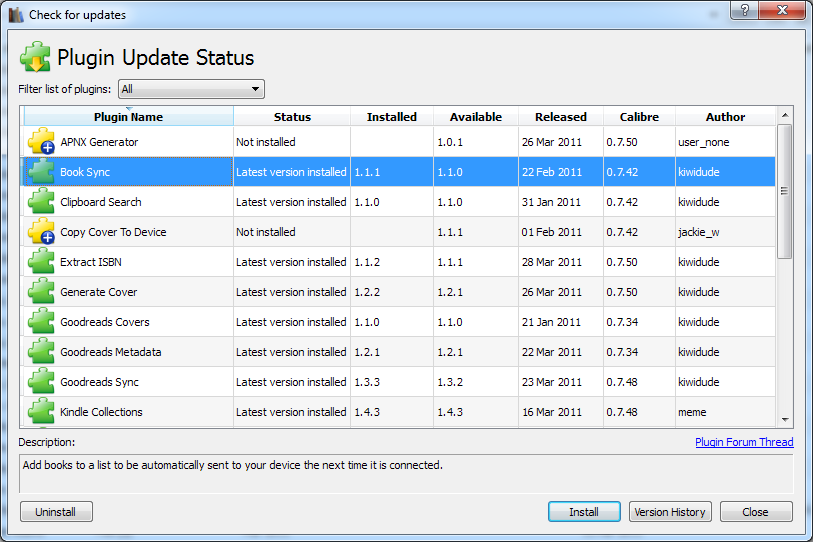Click the vertical scrollbar thumb
The image size is (813, 542).
[785, 191]
